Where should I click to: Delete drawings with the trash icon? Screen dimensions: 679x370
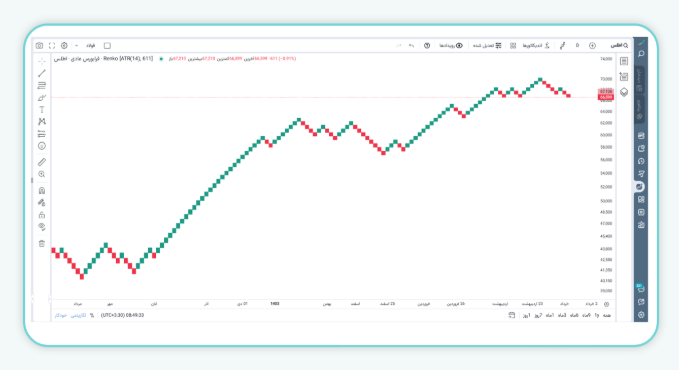42,243
